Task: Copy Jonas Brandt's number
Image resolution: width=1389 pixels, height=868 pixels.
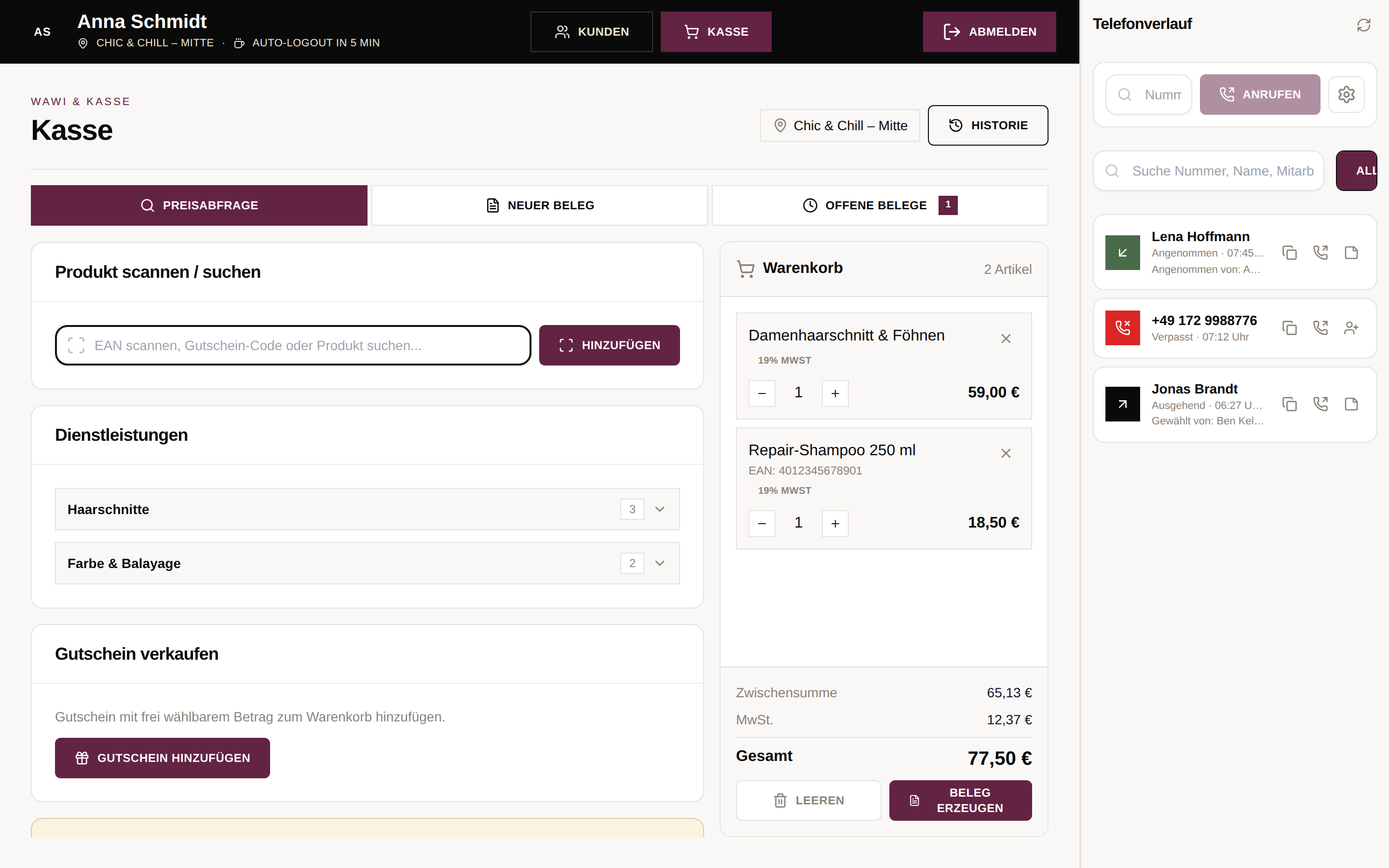Action: [x=1289, y=404]
